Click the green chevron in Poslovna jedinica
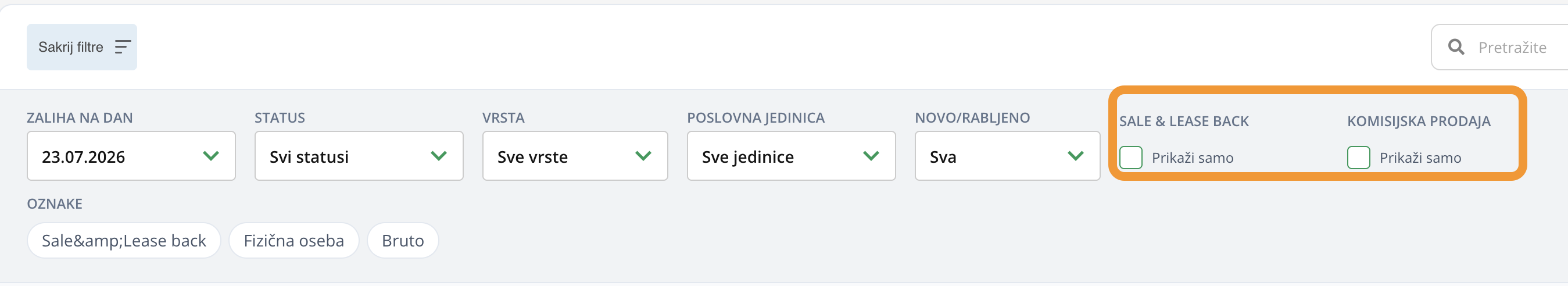Image resolution: width=1568 pixels, height=286 pixels. [x=871, y=156]
